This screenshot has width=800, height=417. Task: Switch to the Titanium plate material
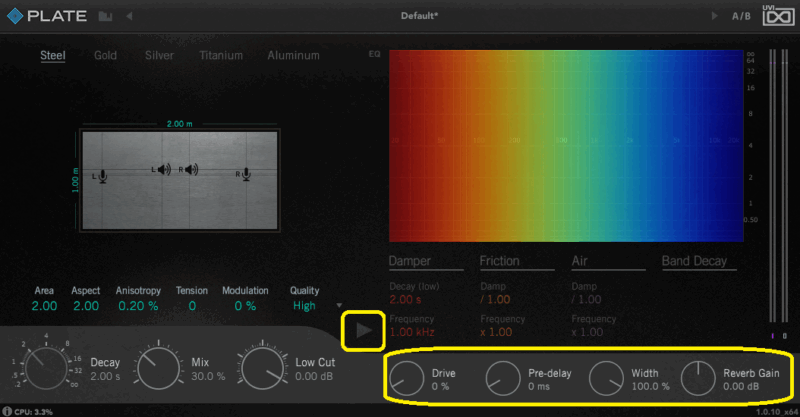pos(220,56)
